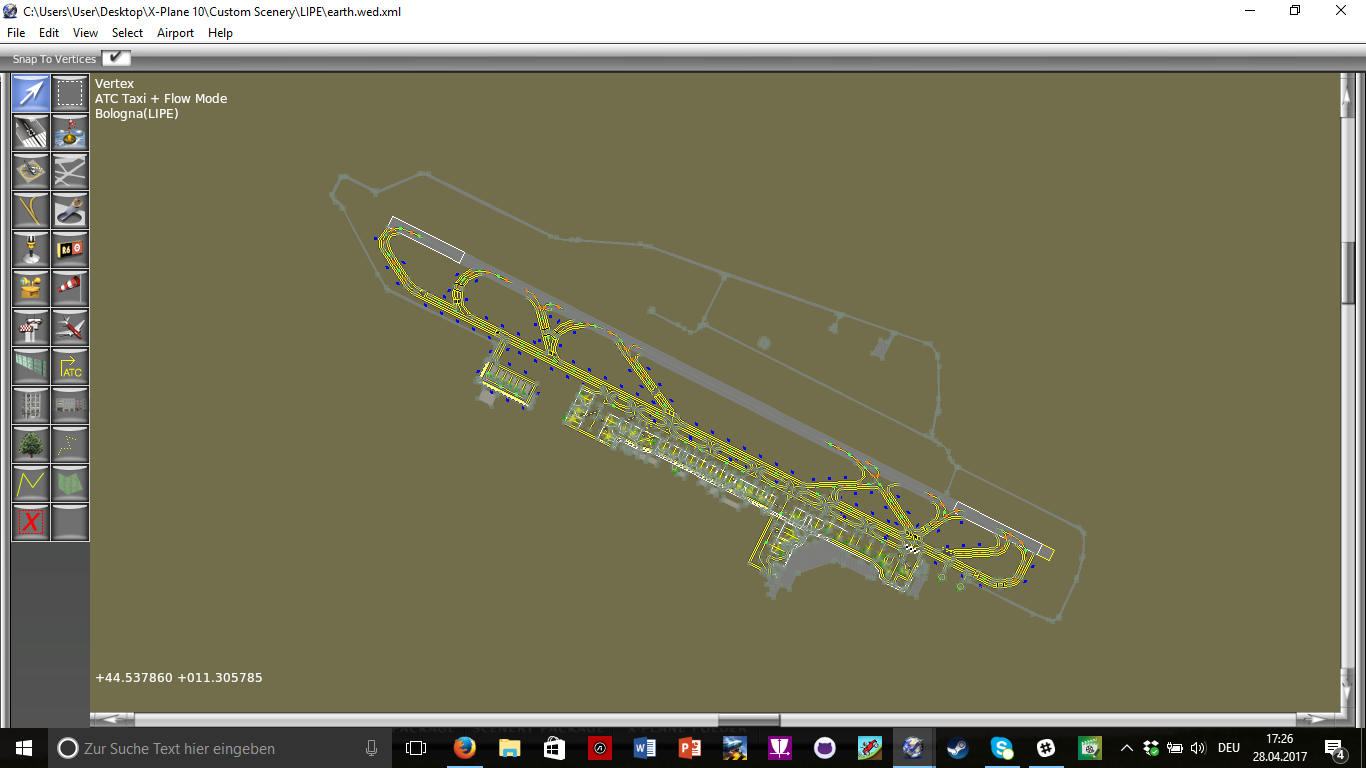Open the volume control in system tray
The width and height of the screenshot is (1366, 768).
point(1199,748)
